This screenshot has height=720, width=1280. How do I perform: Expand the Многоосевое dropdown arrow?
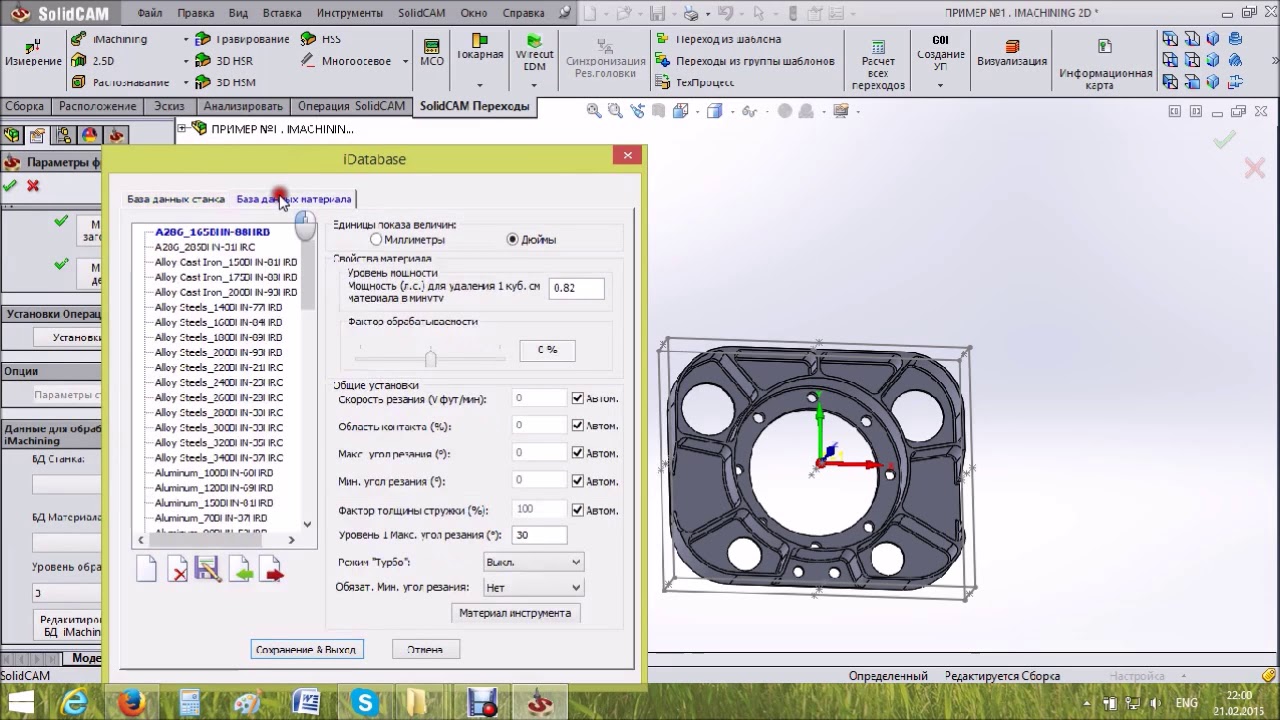405,61
